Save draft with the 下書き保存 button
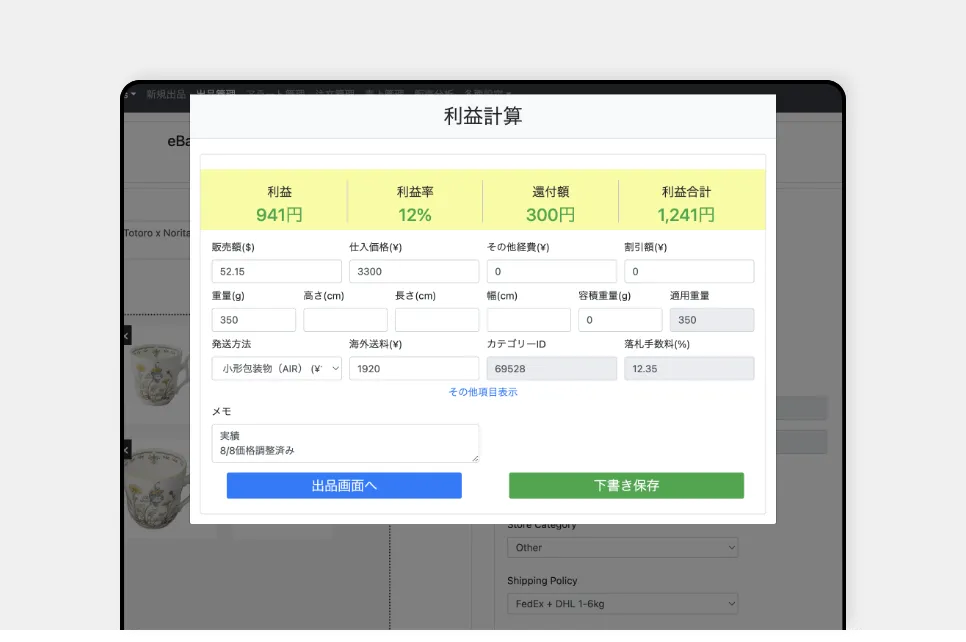 click(626, 486)
